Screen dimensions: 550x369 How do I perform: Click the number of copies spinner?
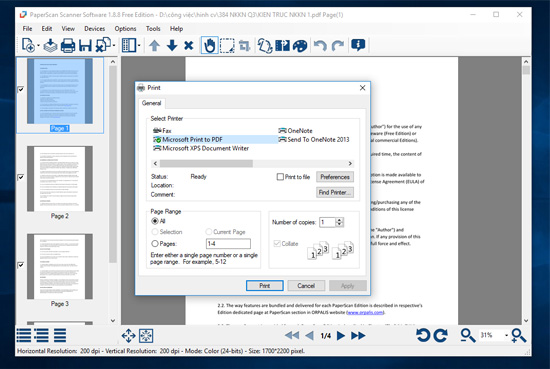[339, 222]
